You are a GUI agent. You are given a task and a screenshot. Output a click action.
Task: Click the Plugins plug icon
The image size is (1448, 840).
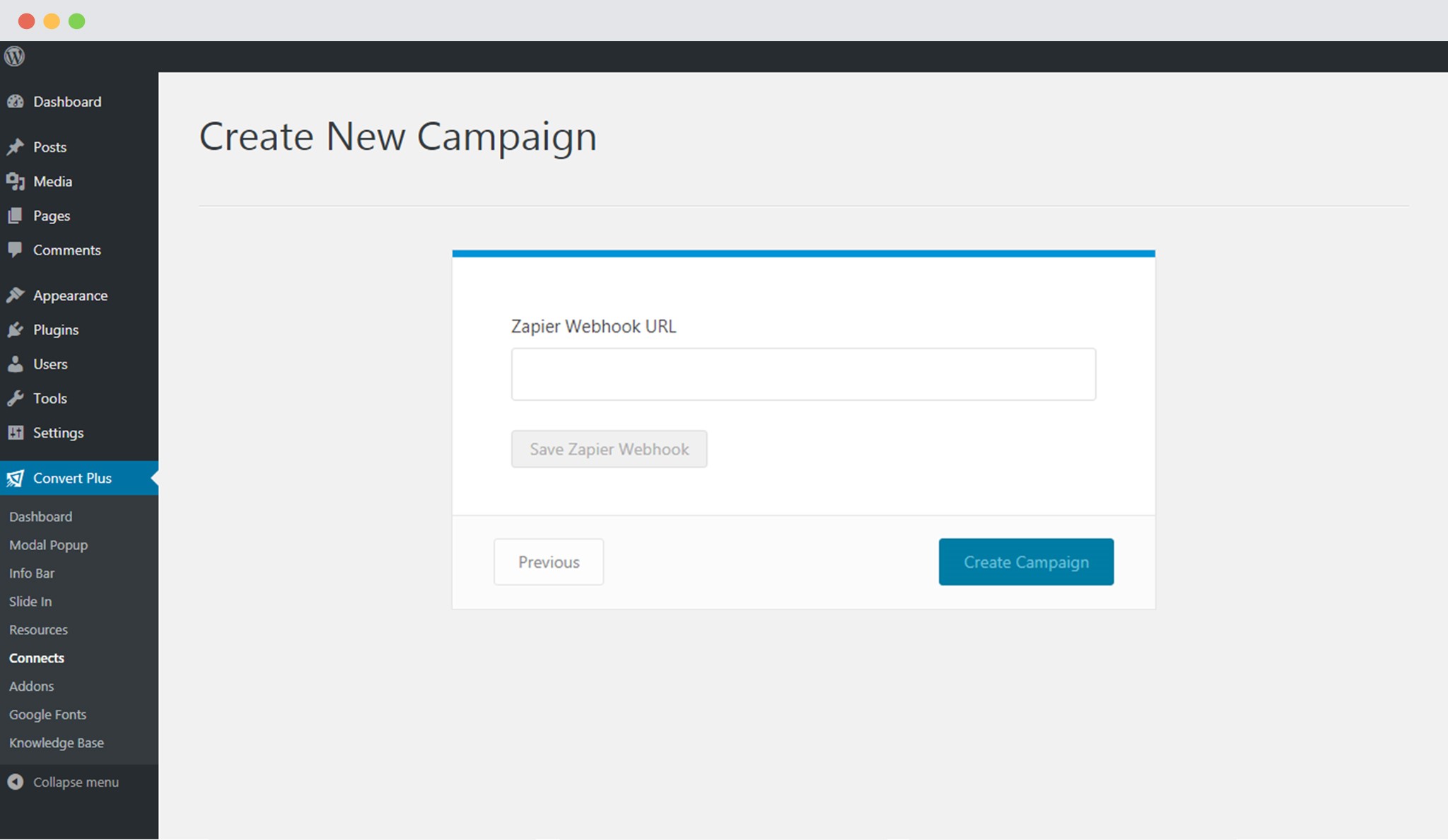click(x=16, y=329)
